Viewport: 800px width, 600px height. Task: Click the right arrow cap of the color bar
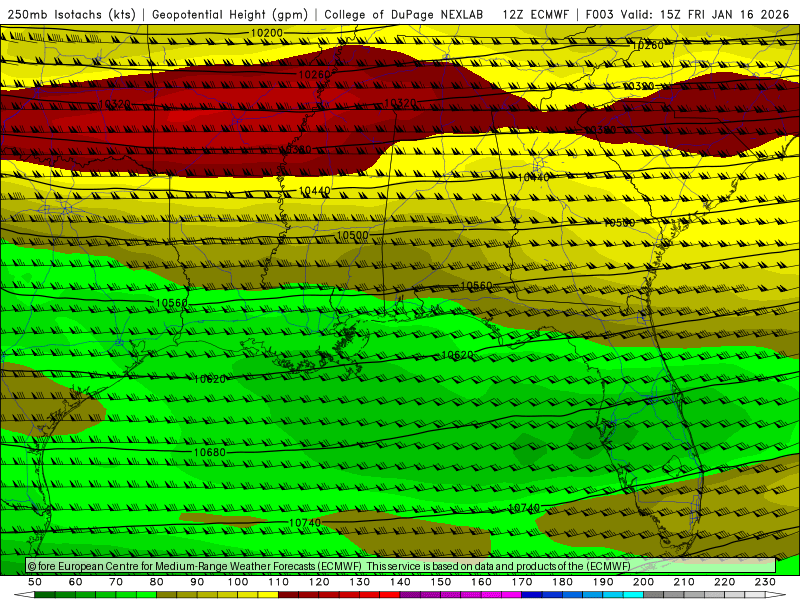[x=776, y=595]
